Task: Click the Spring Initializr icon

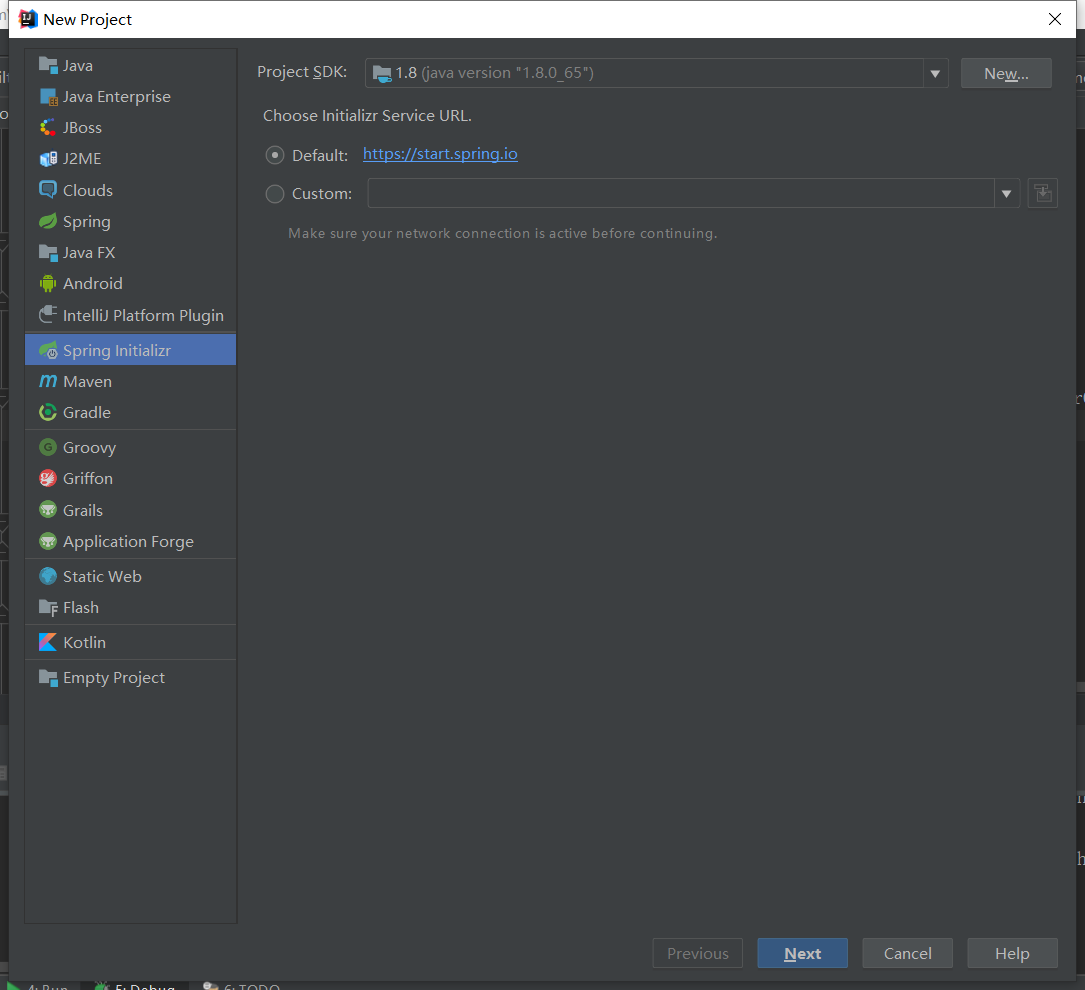Action: [x=48, y=351]
